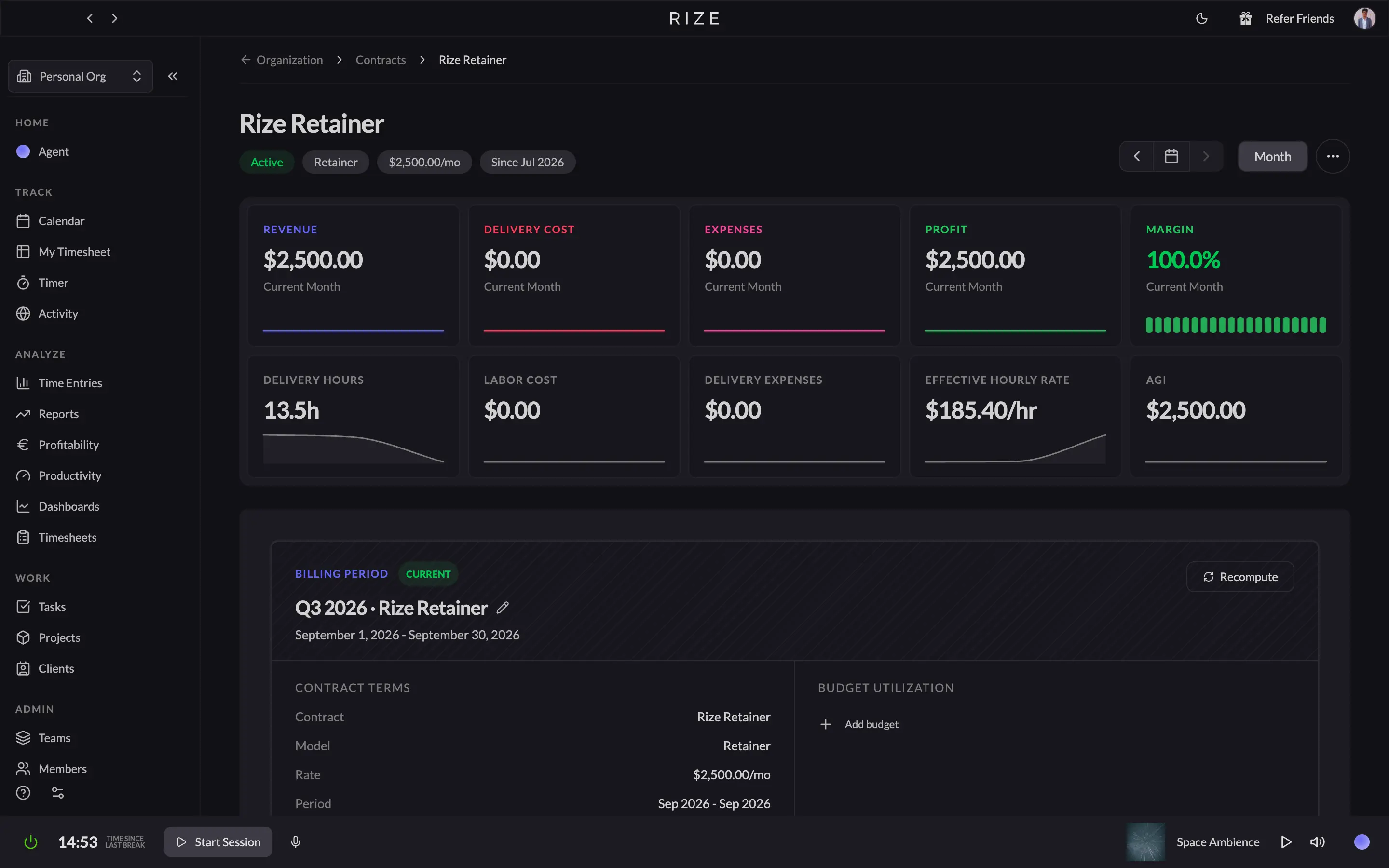
Task: Click the Dashboards chart icon
Action: tap(23, 506)
